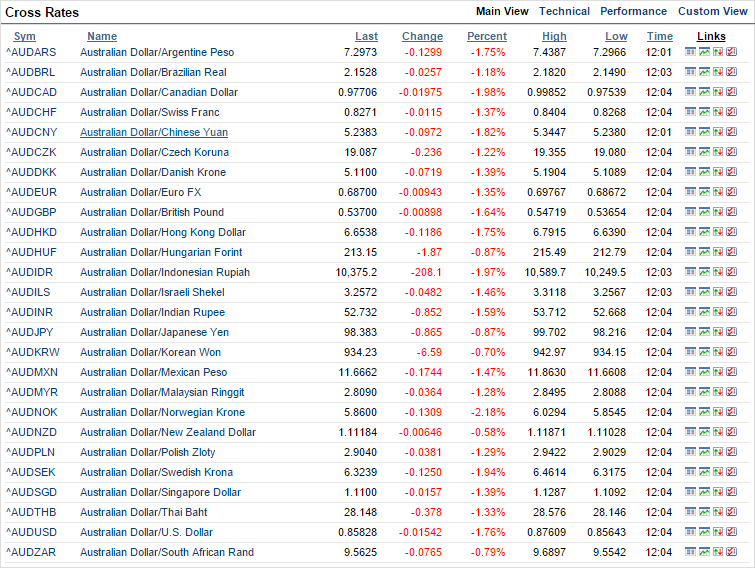Screen dimensions: 755x569
Task: Open Australian Dollar/Chinese Yuan link
Action: tap(154, 132)
